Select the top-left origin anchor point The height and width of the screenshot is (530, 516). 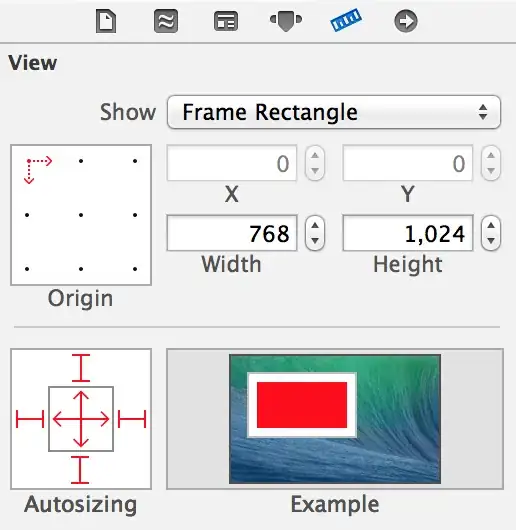point(29,161)
